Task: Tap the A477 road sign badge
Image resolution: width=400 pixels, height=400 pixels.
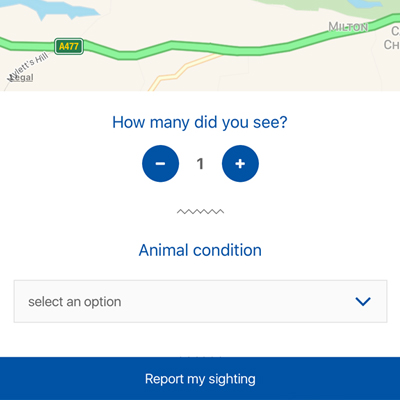Action: [x=69, y=46]
